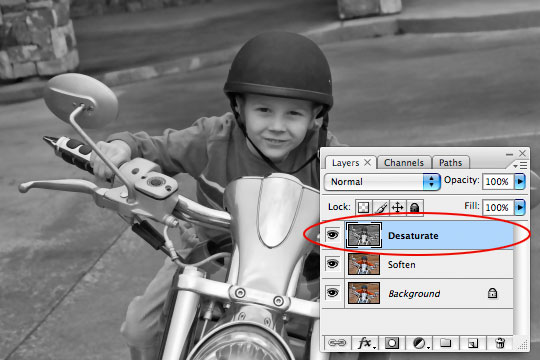The image size is (540, 360).
Task: Open the Fill slider arrow
Action: click(x=520, y=207)
